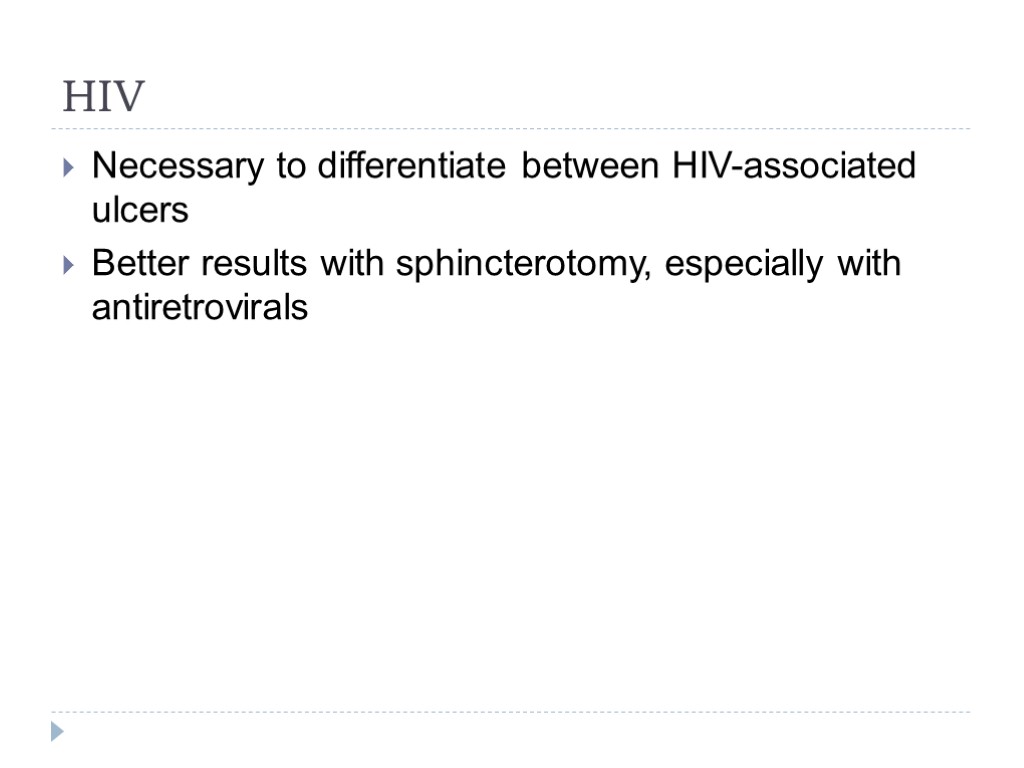
Task: Click the word "antiretrovirals"
Action: (200, 308)
